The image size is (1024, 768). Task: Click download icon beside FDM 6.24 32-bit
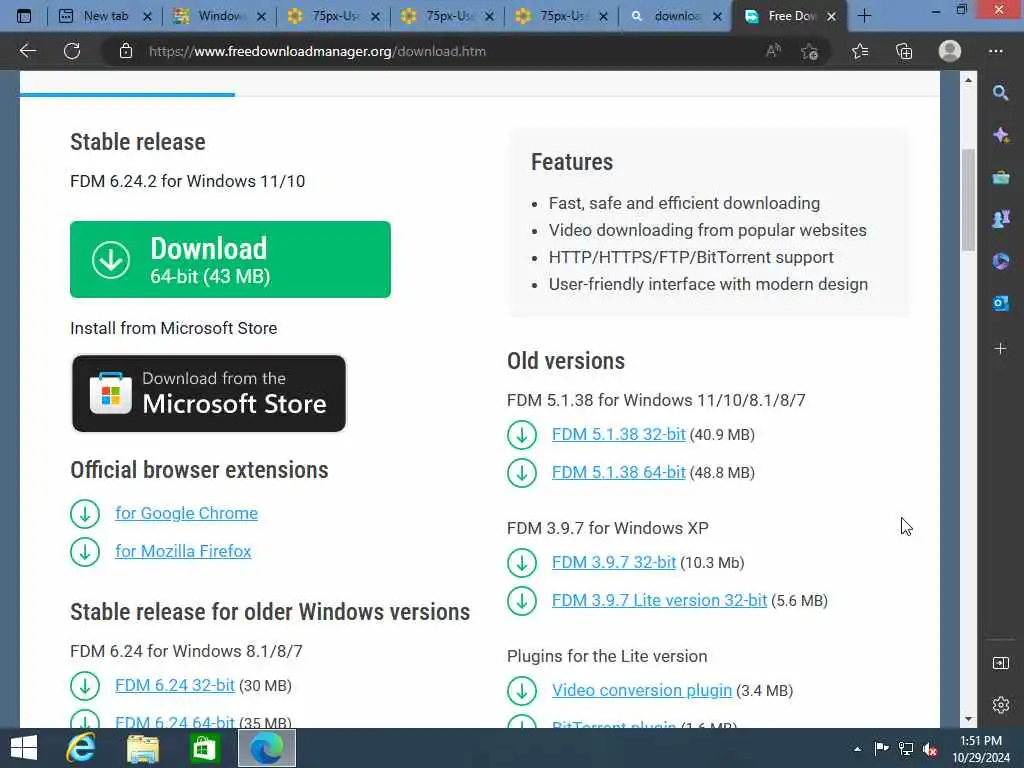85,686
